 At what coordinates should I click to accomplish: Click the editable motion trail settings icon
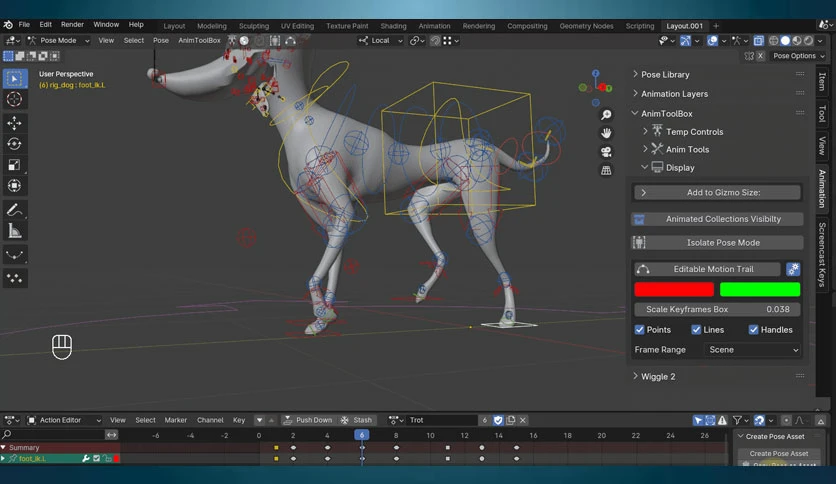click(x=793, y=269)
